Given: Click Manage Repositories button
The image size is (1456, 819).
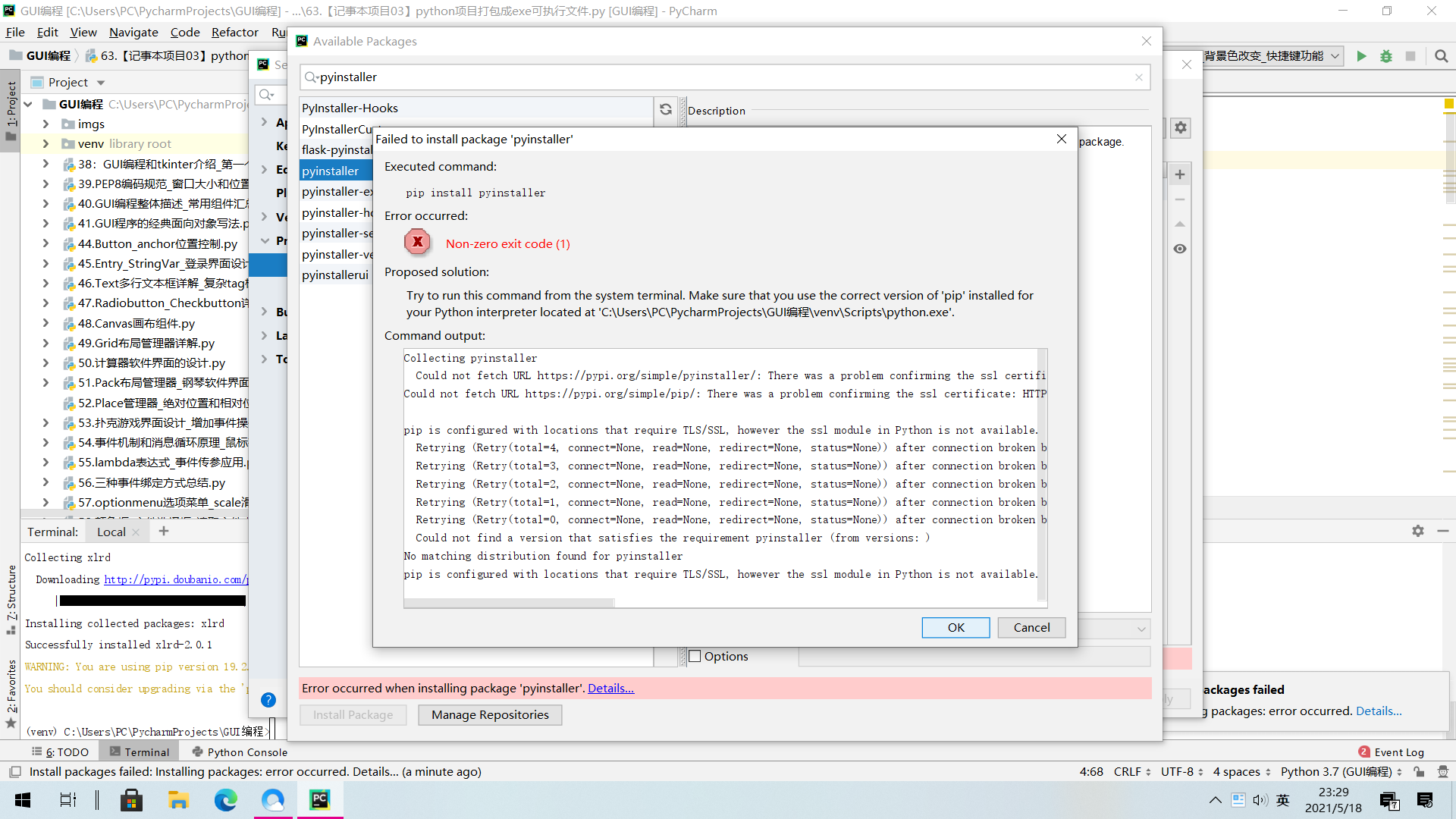Looking at the screenshot, I should click(x=490, y=715).
